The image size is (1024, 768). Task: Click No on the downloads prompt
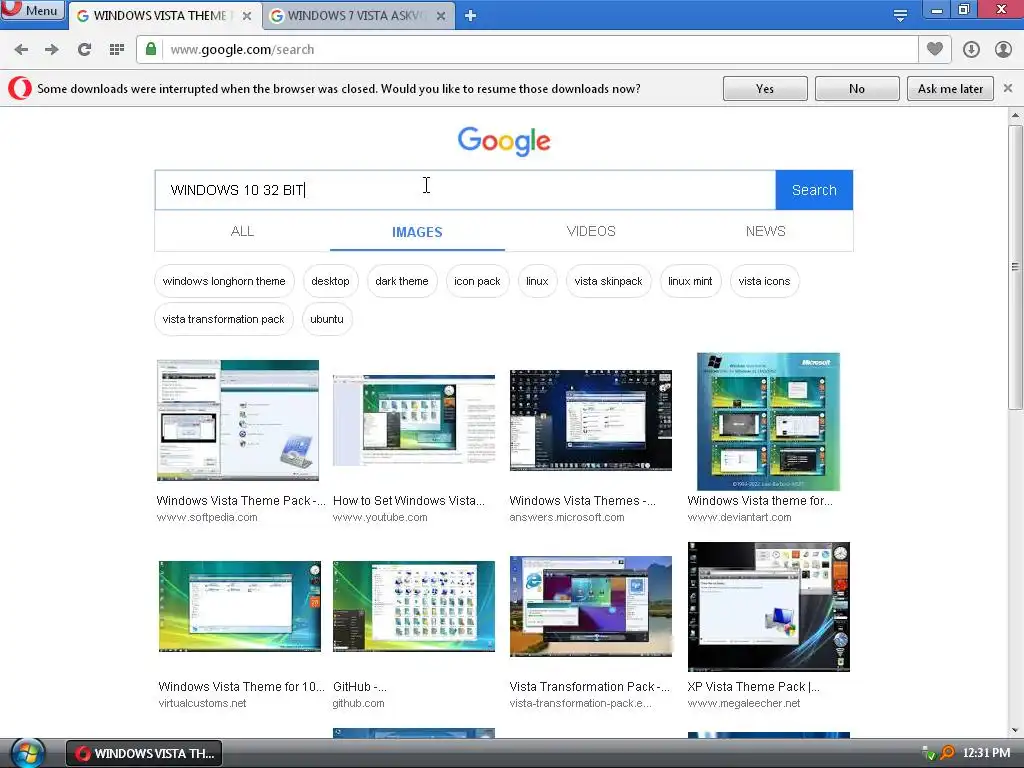[x=857, y=88]
